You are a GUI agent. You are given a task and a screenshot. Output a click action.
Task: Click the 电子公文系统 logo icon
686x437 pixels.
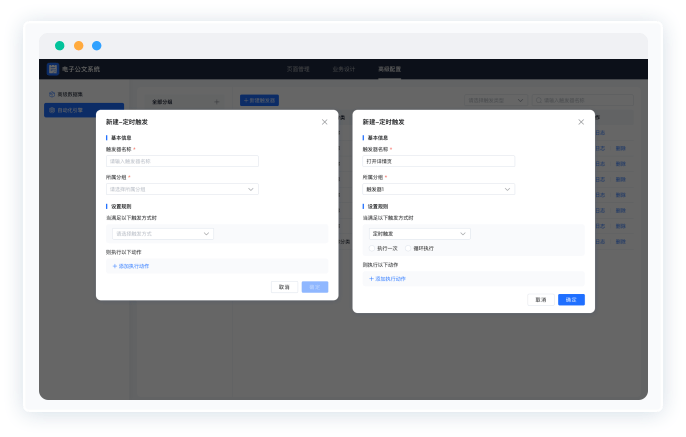(53, 69)
